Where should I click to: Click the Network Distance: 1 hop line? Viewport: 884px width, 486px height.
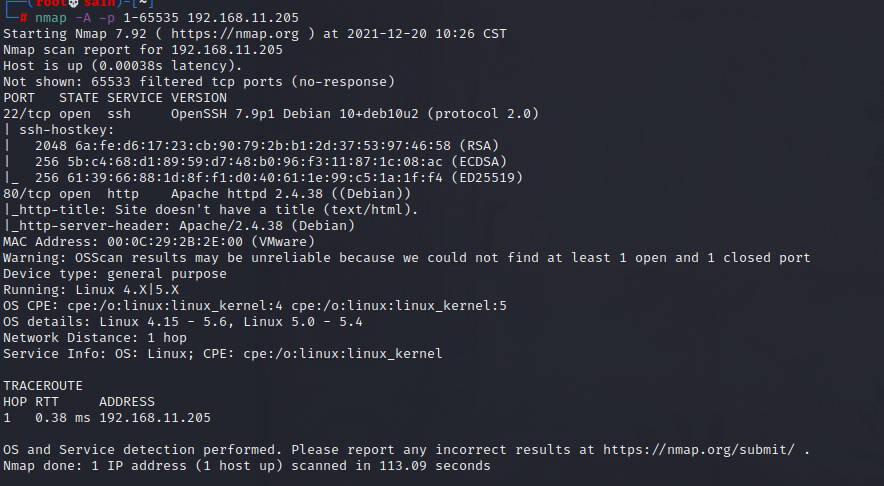coord(95,338)
